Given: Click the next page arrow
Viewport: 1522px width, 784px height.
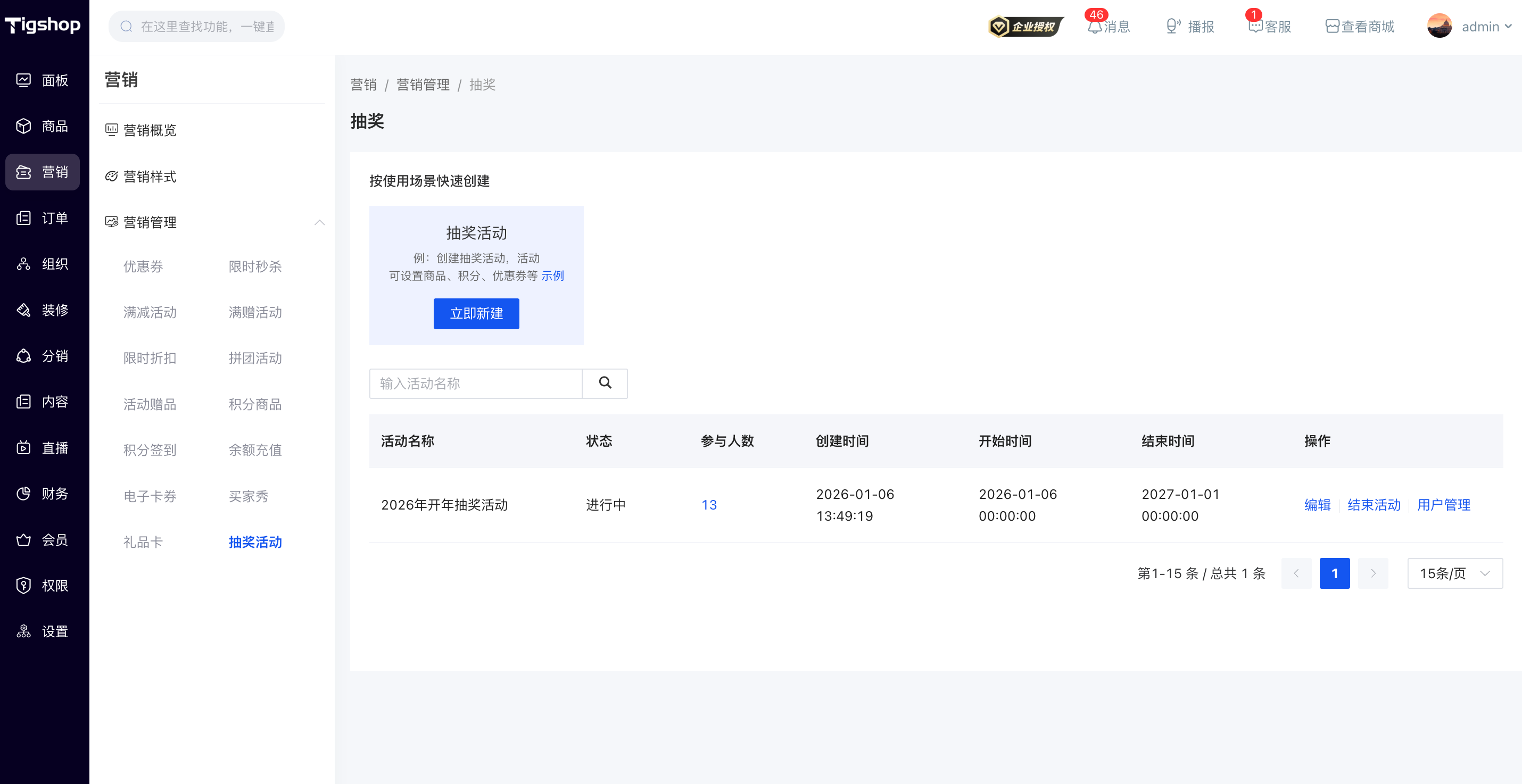Looking at the screenshot, I should coord(1373,573).
